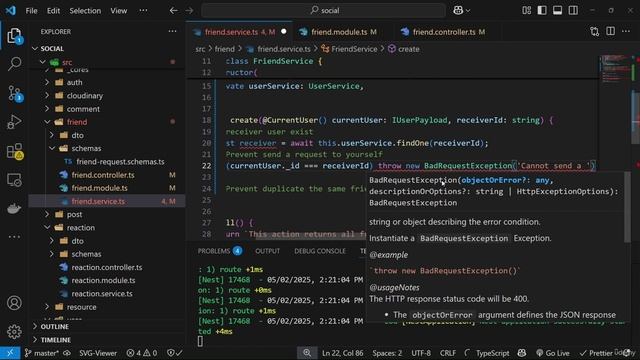The image size is (640, 360).
Task: Click the errors and warnings count indicator
Action: point(142,353)
